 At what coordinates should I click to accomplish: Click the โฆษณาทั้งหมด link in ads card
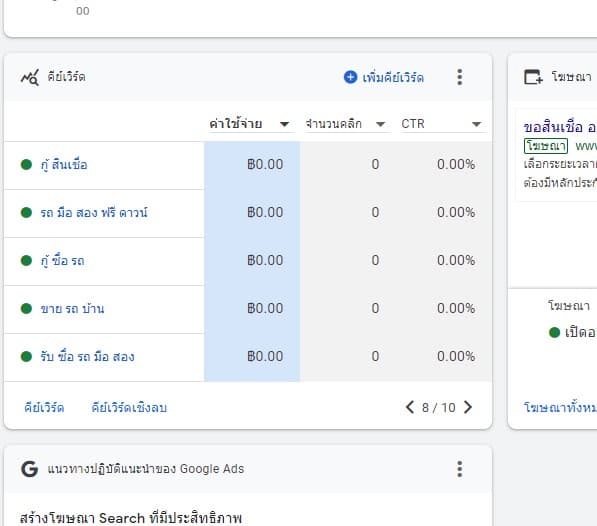[x=560, y=408]
